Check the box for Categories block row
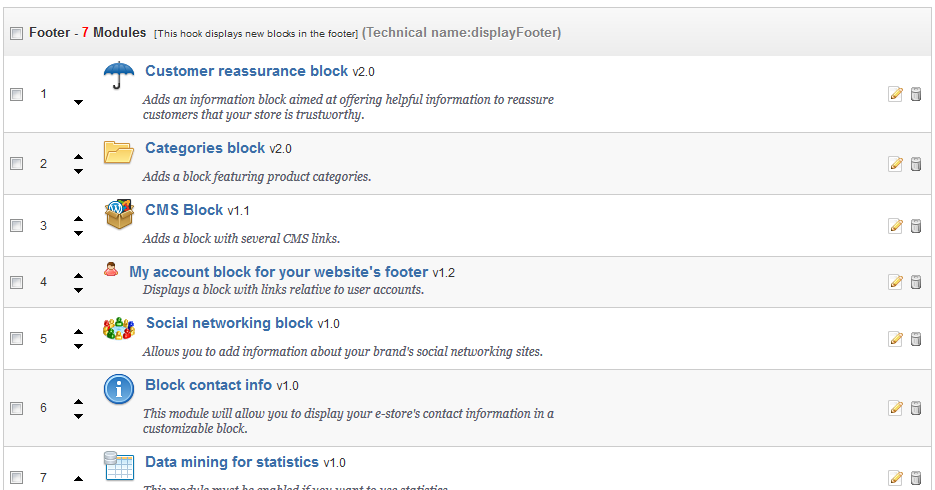The image size is (935, 490). 16,164
